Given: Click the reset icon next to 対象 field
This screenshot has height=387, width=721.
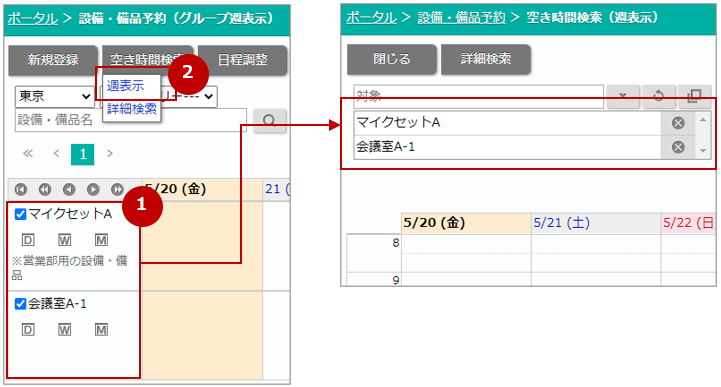Looking at the screenshot, I should (x=658, y=96).
